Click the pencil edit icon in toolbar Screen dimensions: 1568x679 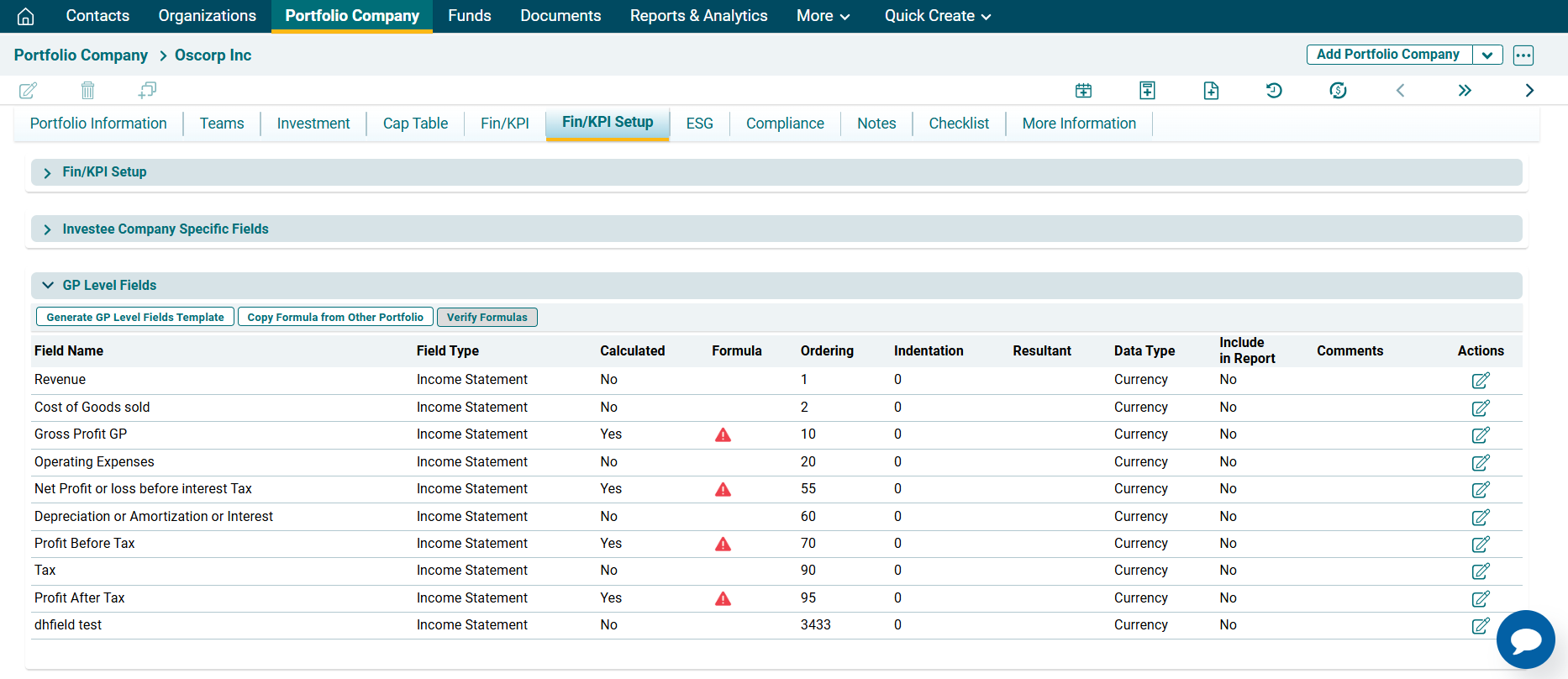click(28, 90)
